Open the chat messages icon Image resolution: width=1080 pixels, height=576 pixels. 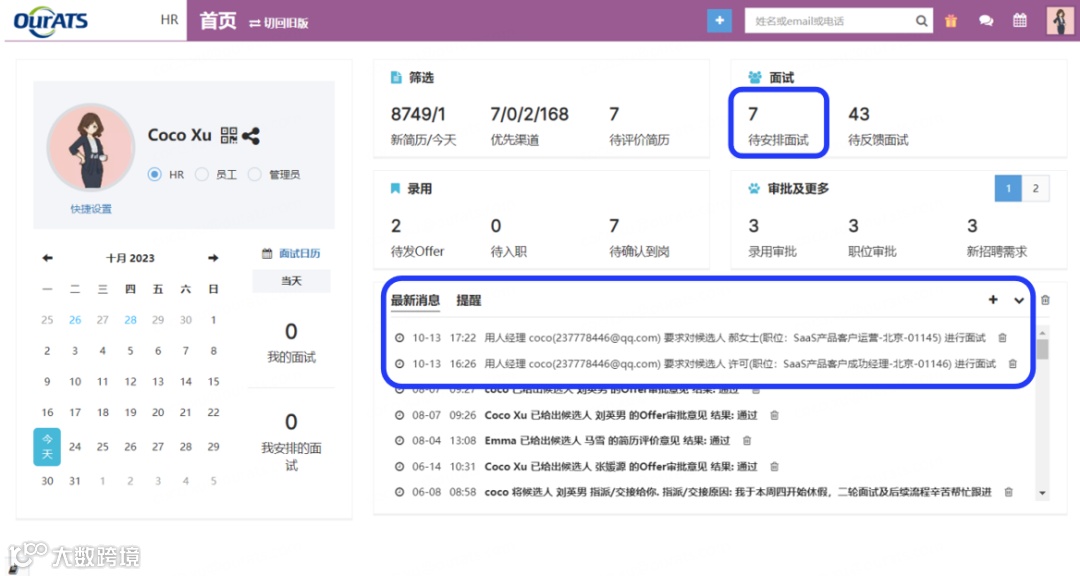[x=986, y=21]
